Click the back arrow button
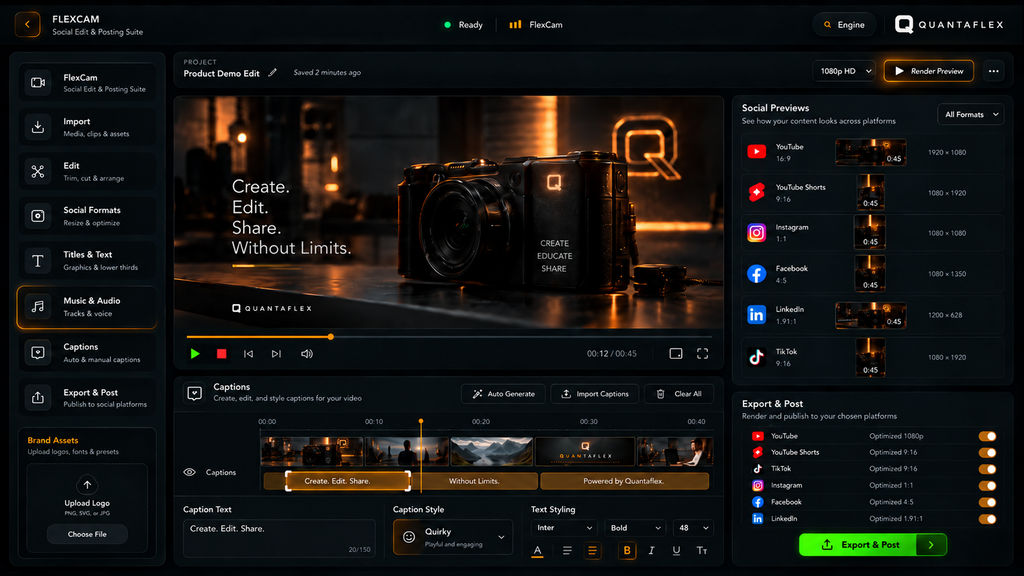The width and height of the screenshot is (1024, 576). click(x=27, y=25)
